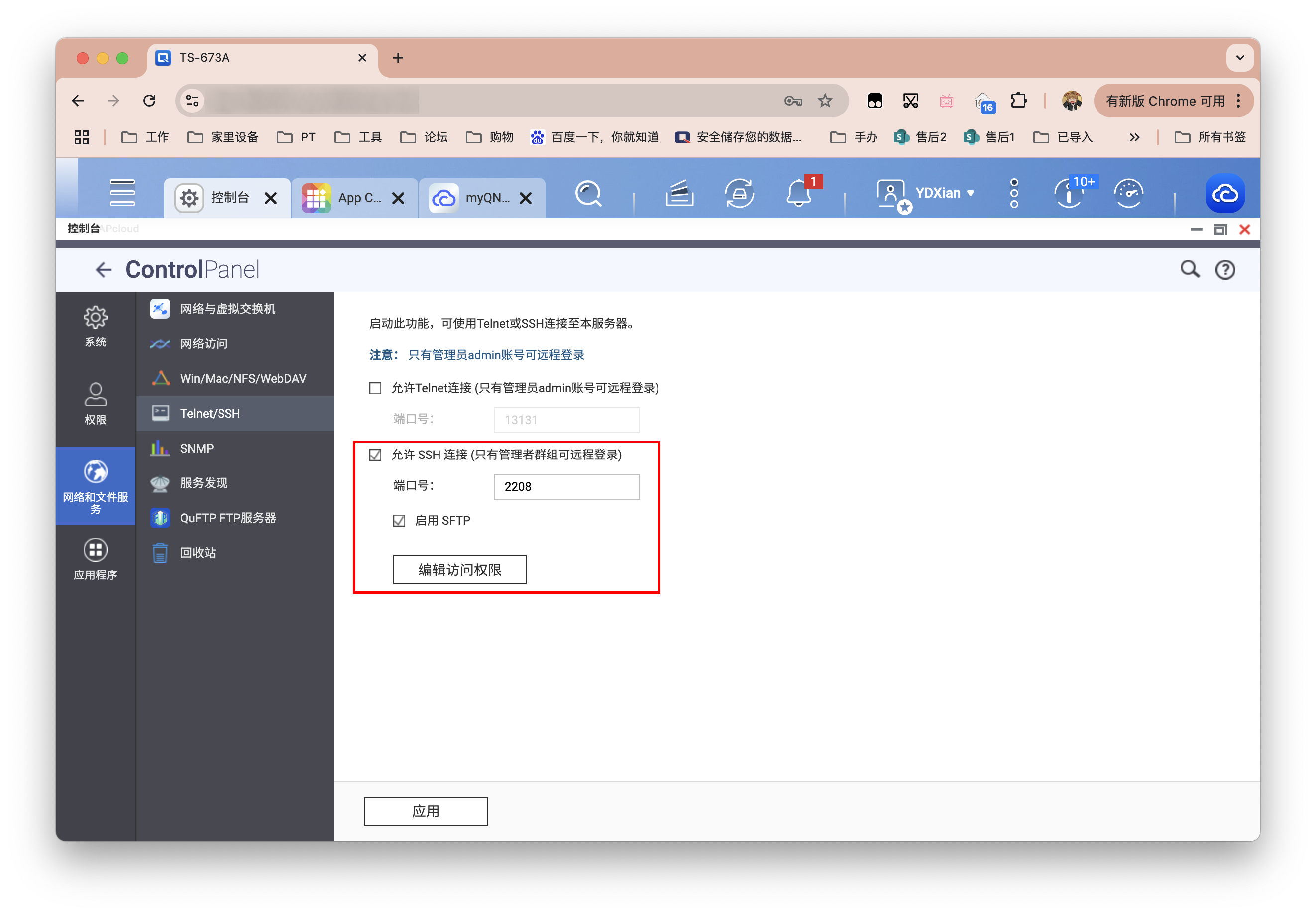Search within Control Panel magnifier
Image resolution: width=1316 pixels, height=915 pixels.
click(1190, 269)
